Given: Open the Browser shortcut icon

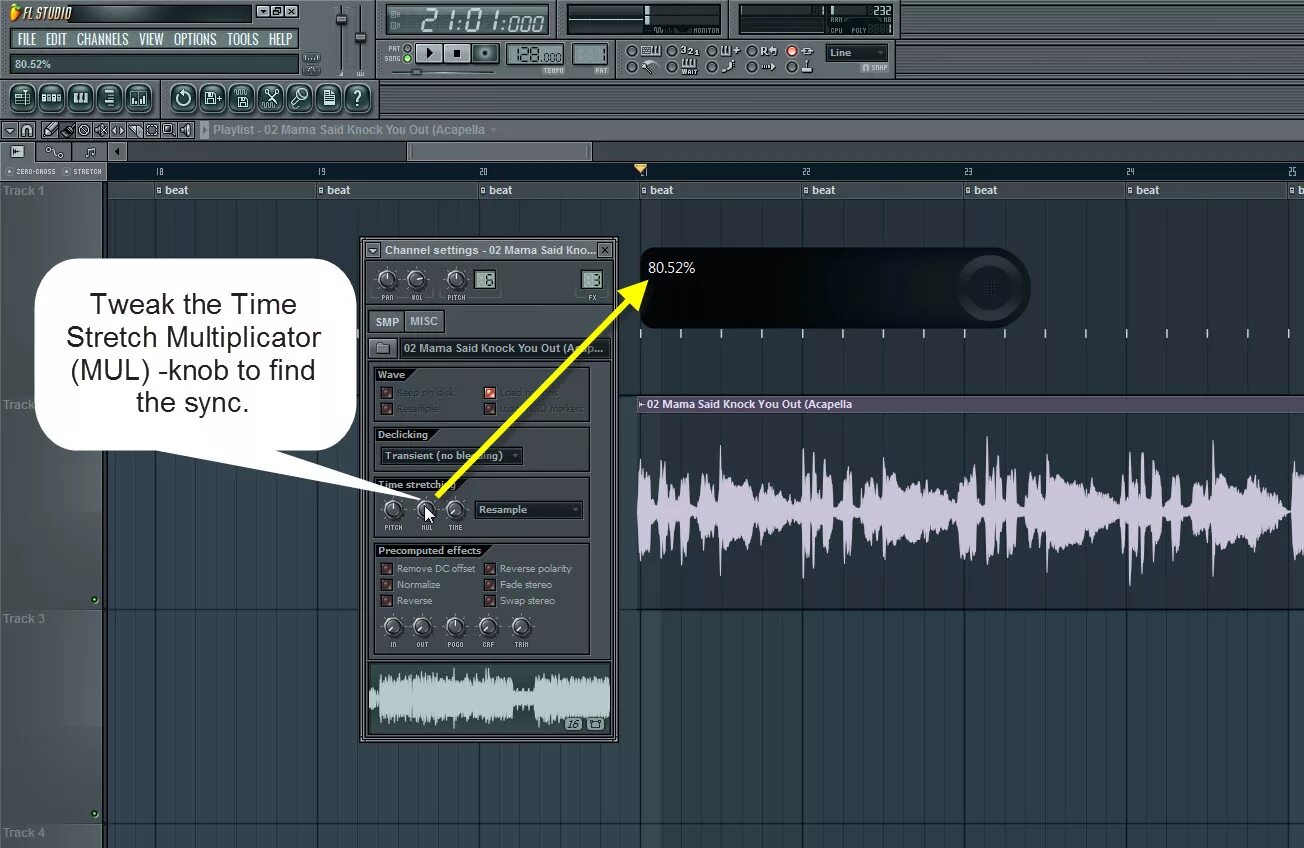Looking at the screenshot, I should pyautogui.click(x=110, y=98).
